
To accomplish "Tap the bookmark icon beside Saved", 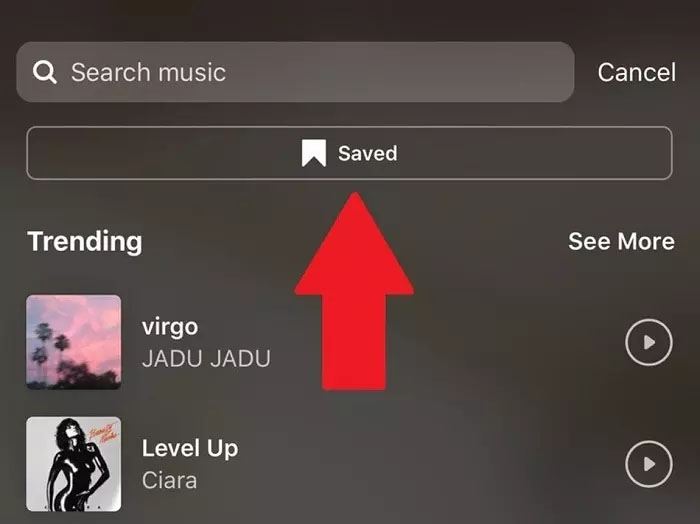I will [x=314, y=153].
